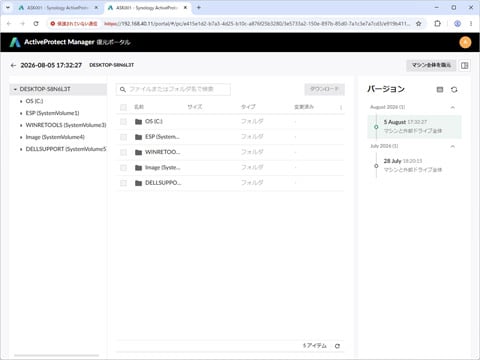Open the orange user account avatar

465,42
